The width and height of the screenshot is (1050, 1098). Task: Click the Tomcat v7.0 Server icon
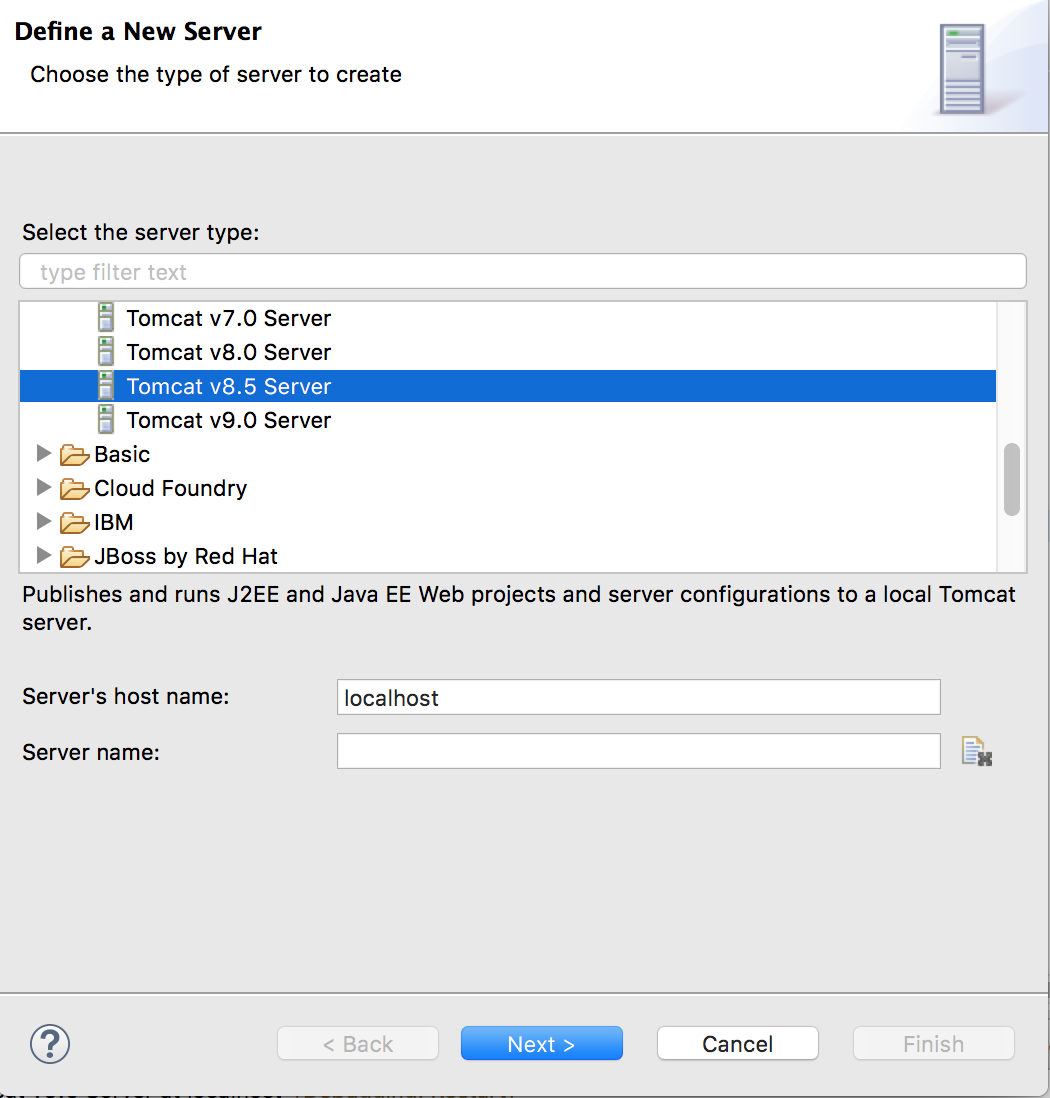[106, 317]
